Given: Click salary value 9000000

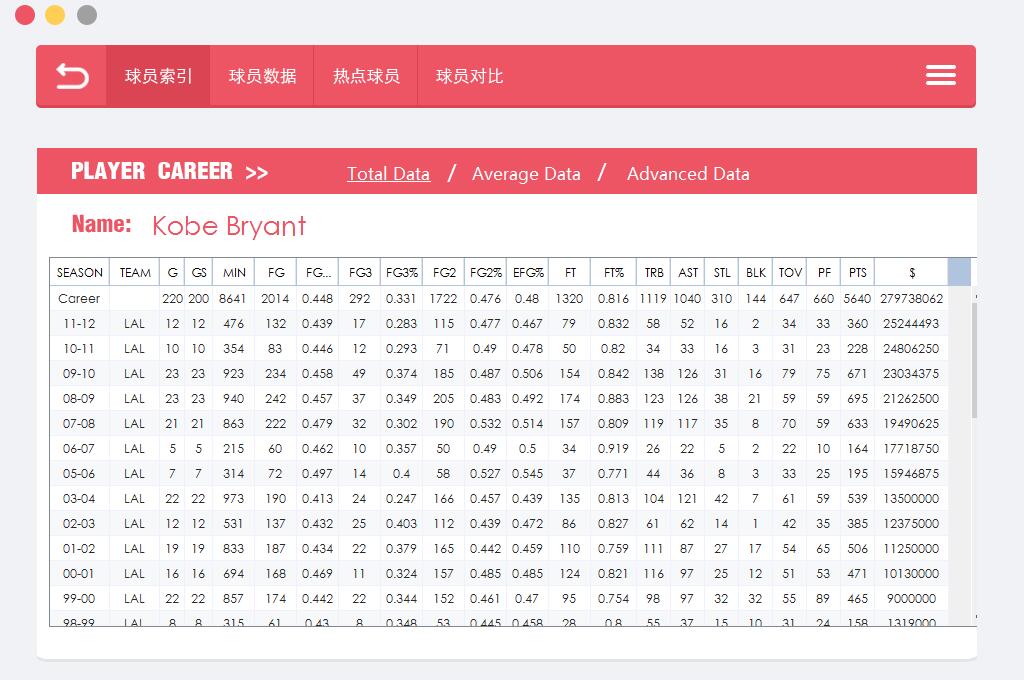Looking at the screenshot, I should (x=911, y=598).
